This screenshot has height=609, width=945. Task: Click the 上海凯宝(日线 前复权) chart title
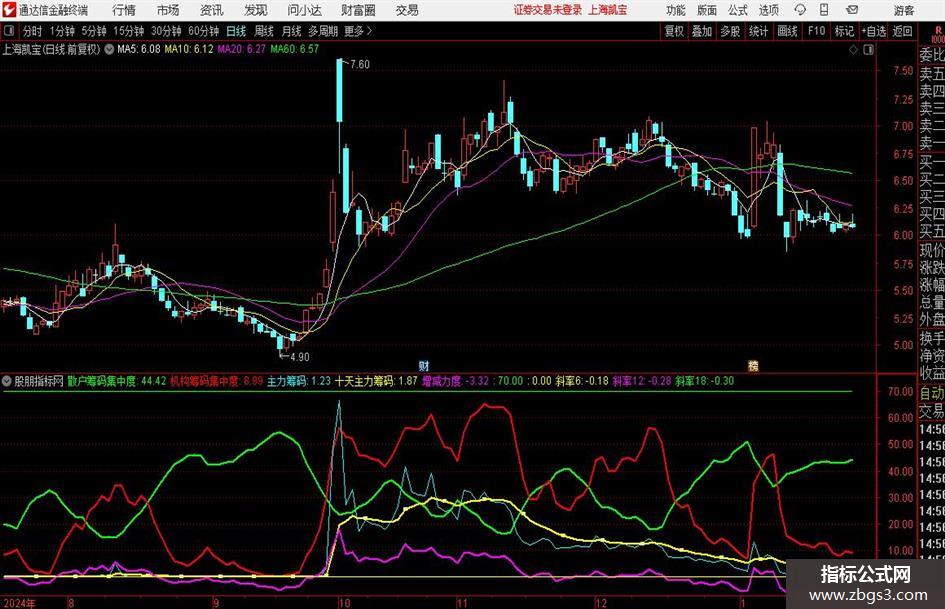51,49
